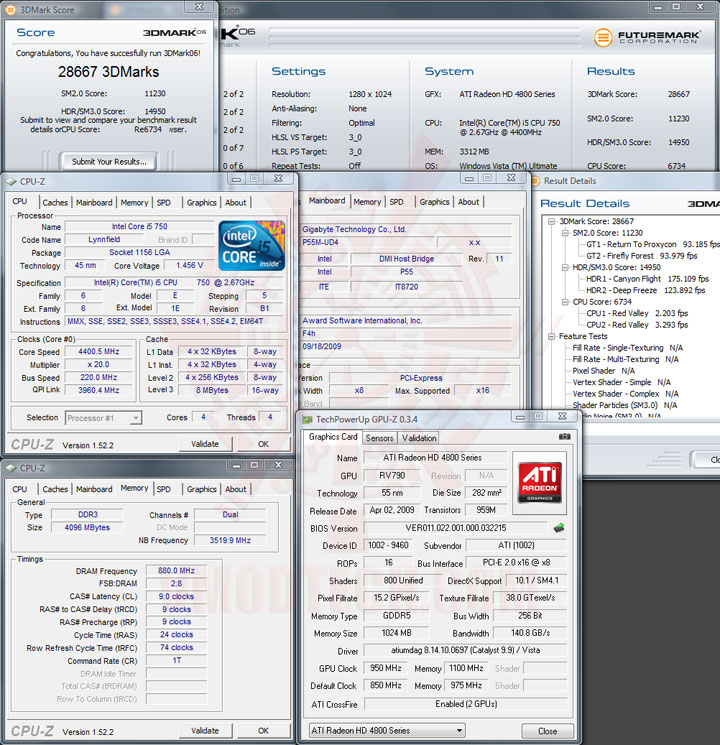Open the Memory tab in top CPU-Z window
720x745 pixels.
pyautogui.click(x=134, y=202)
